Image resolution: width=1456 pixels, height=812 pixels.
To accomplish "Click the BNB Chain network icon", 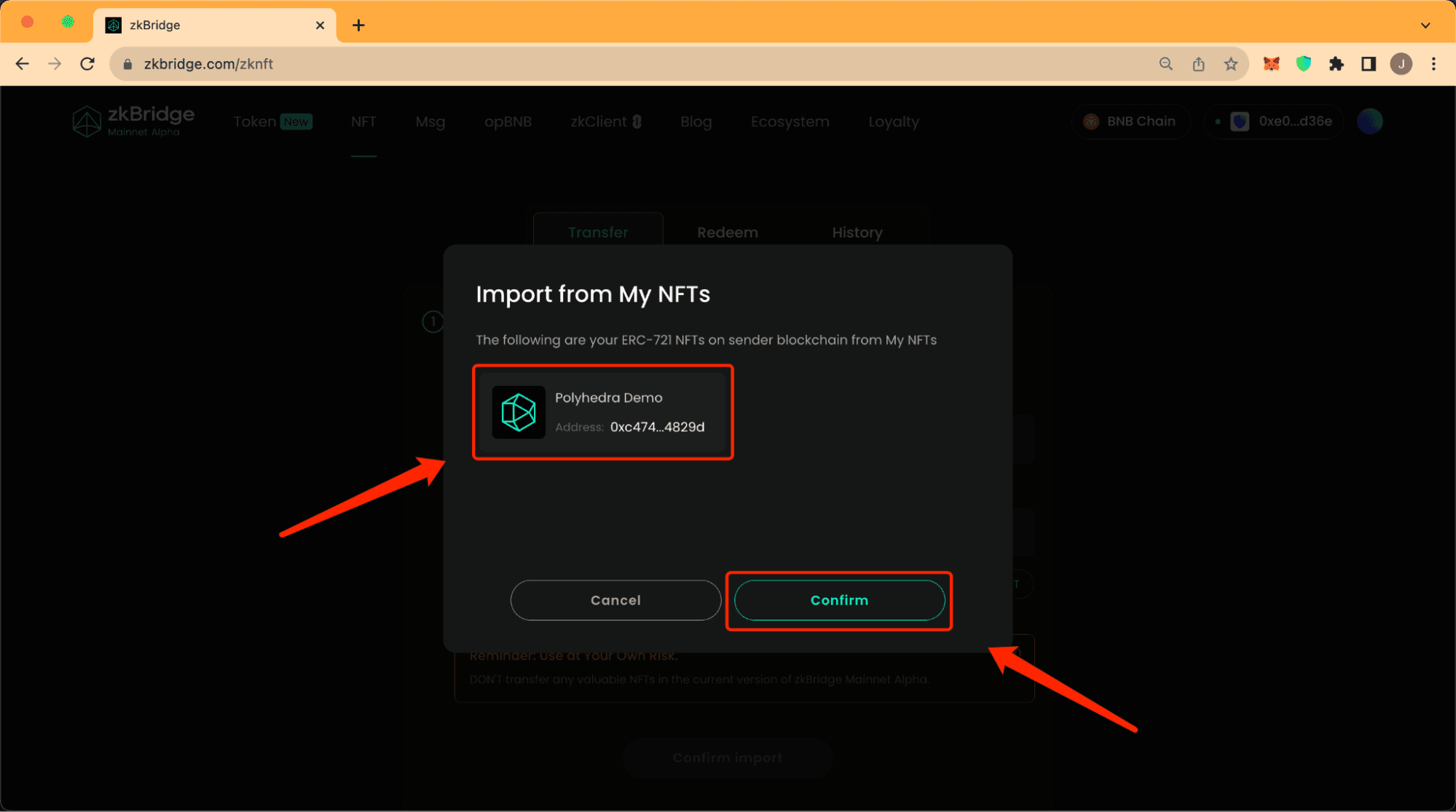I will click(1090, 121).
